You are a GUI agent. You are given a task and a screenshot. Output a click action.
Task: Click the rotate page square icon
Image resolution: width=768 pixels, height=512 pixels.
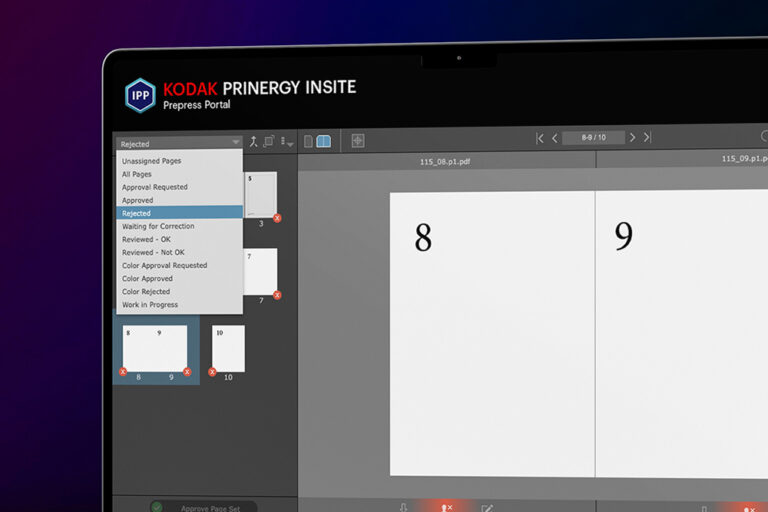pyautogui.click(x=269, y=142)
